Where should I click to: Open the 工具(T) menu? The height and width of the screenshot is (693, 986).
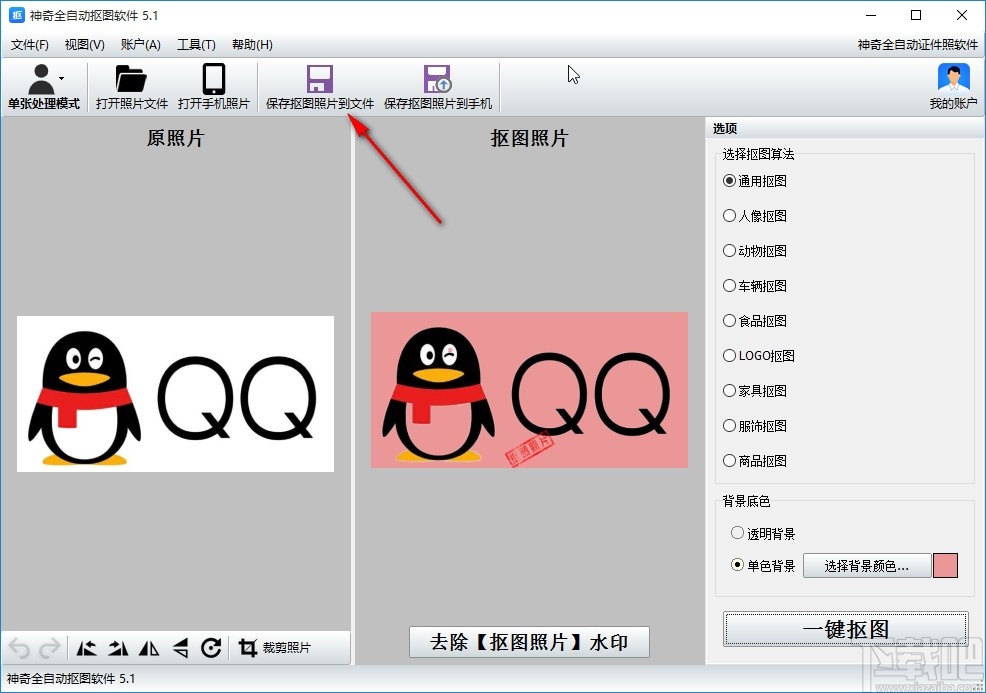[196, 45]
